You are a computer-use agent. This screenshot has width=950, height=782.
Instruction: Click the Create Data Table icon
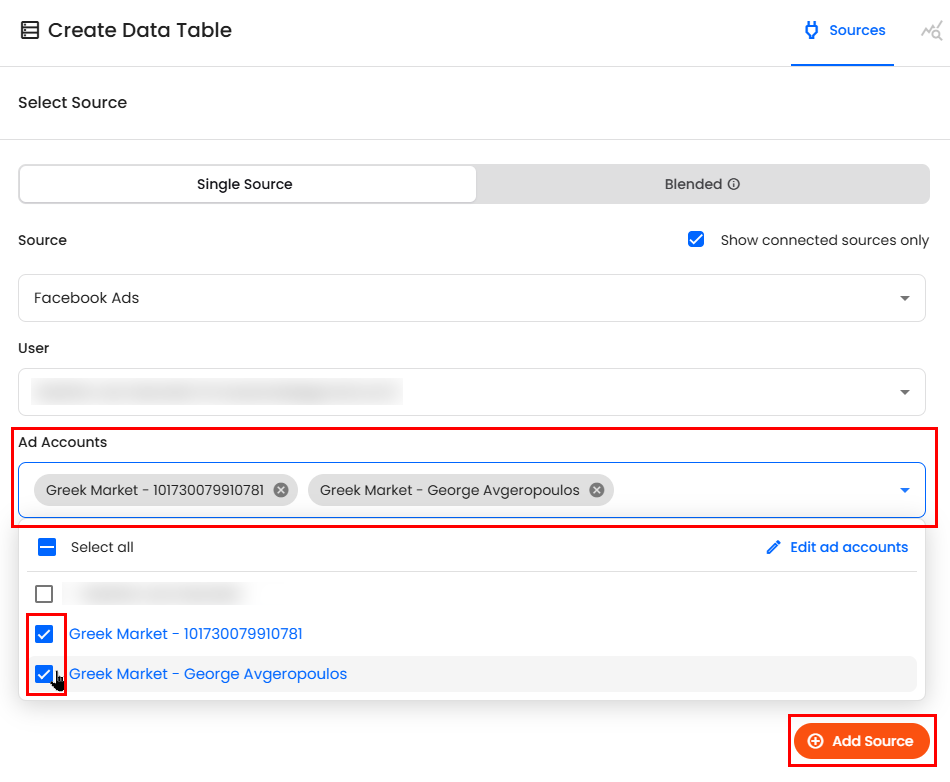30,31
